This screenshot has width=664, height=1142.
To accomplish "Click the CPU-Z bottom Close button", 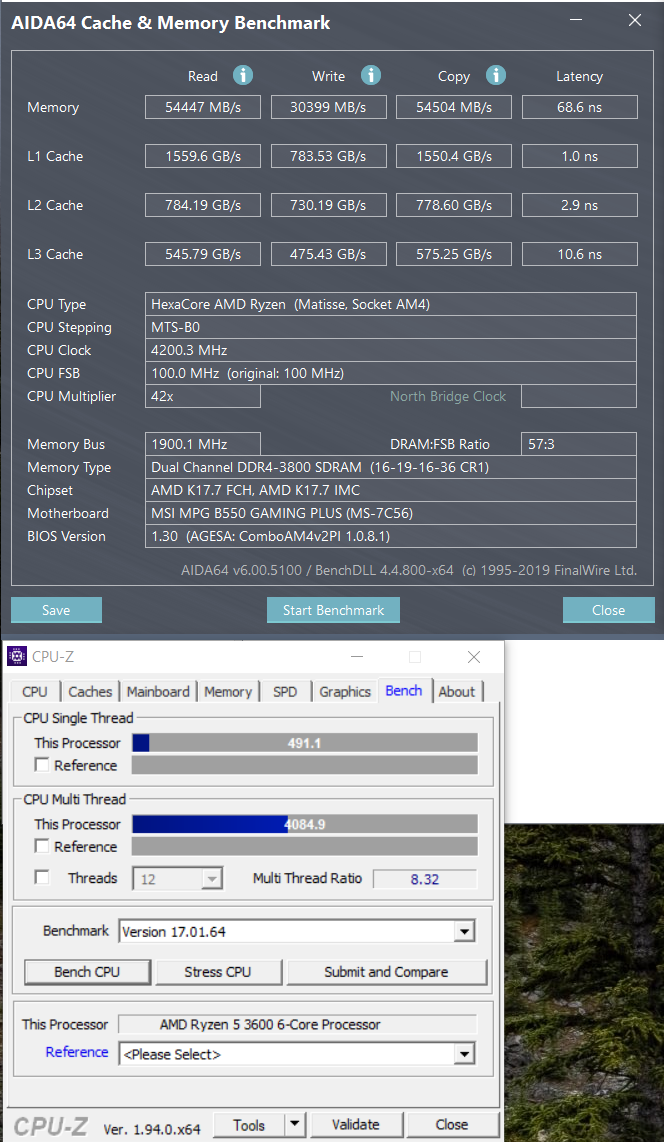I will 451,1125.
